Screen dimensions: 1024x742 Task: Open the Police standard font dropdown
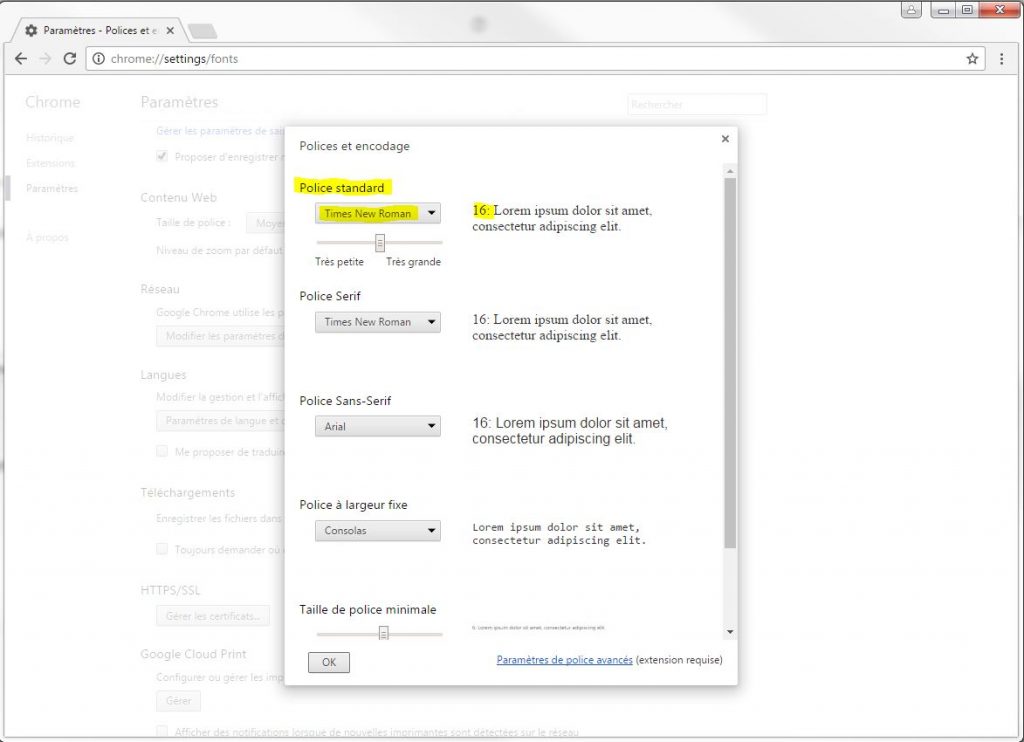[x=377, y=213]
